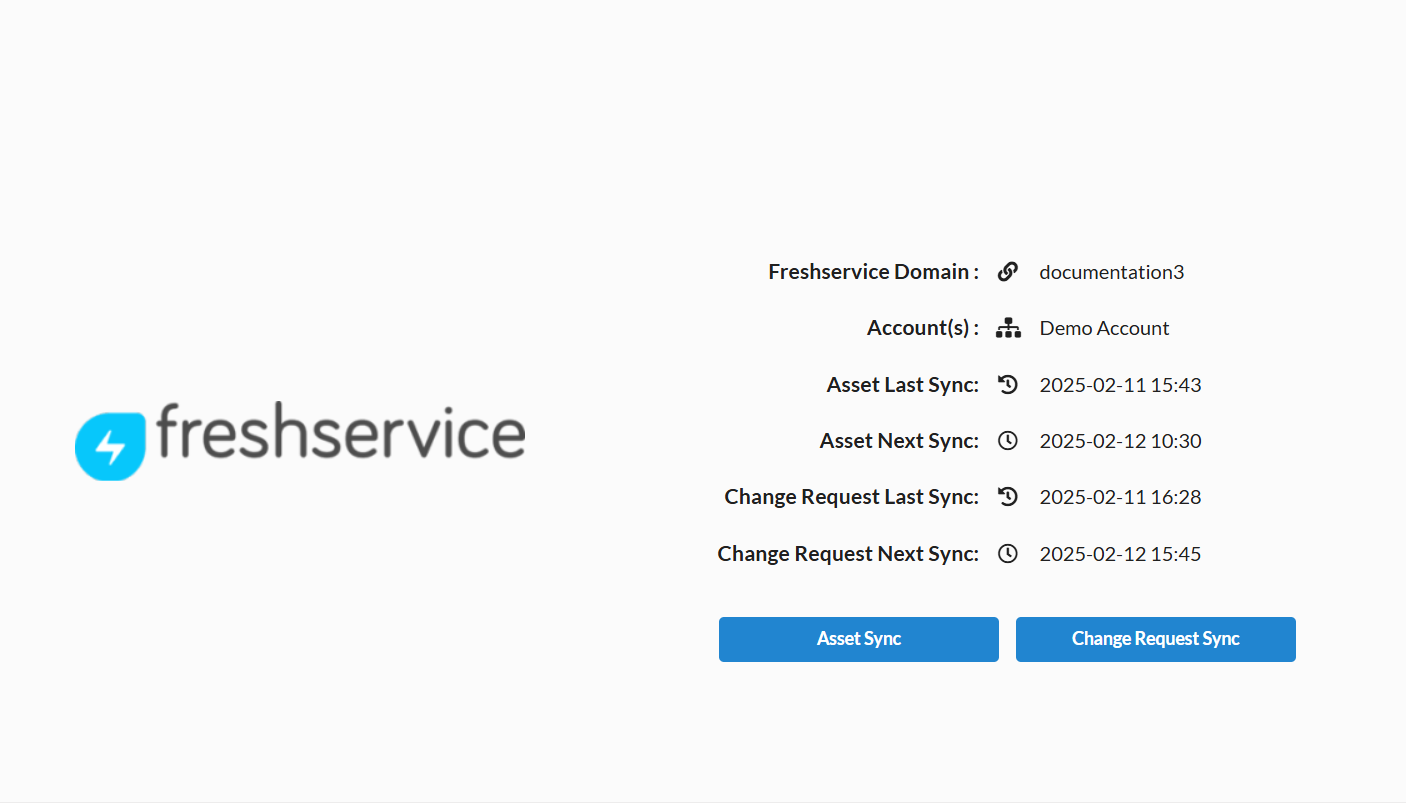Click the Demo Account text

[x=1104, y=328]
